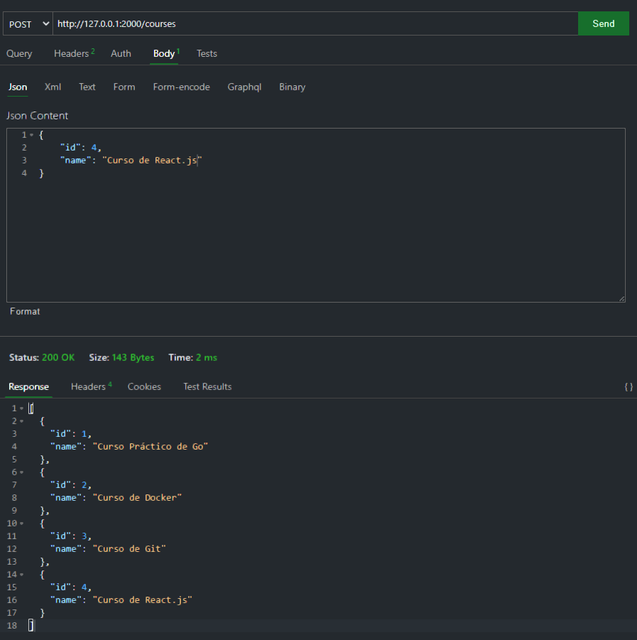Click "Curso Práctico de Go" in response
Screen dimensions: 637x640
click(x=150, y=447)
